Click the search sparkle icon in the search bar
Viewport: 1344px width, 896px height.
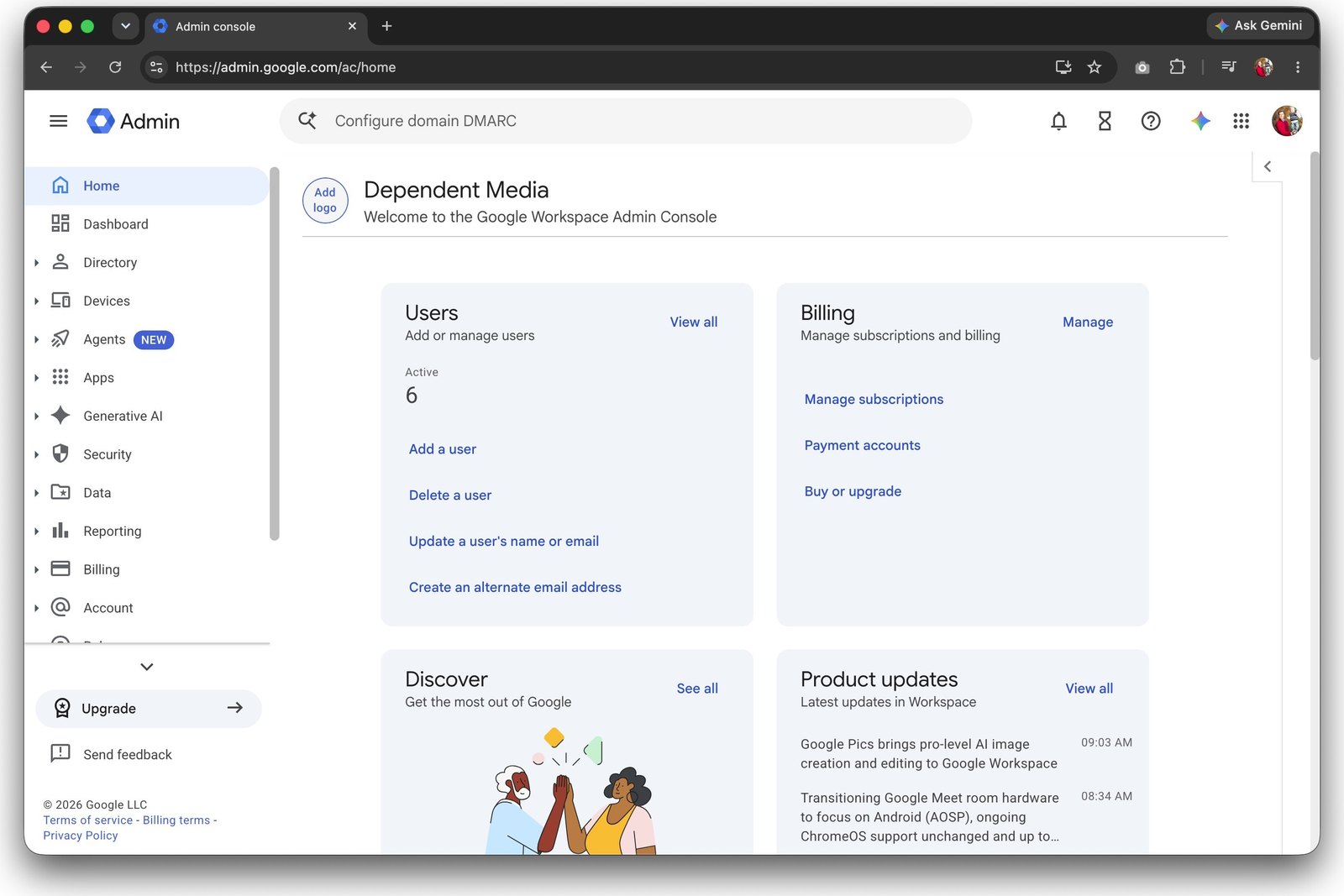coord(307,121)
